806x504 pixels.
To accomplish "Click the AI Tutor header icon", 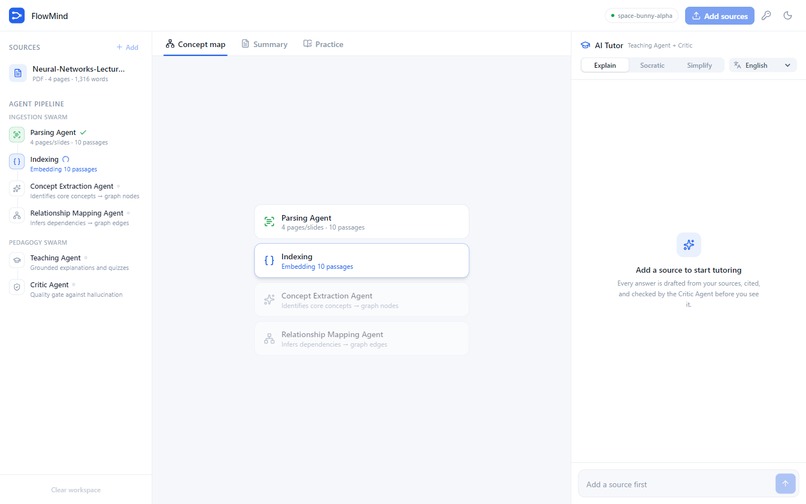I will [585, 45].
